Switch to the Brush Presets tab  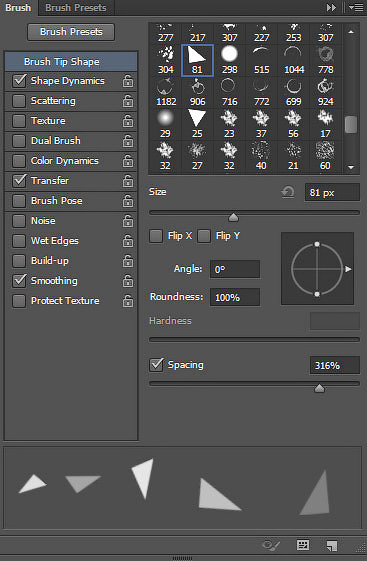click(x=76, y=8)
